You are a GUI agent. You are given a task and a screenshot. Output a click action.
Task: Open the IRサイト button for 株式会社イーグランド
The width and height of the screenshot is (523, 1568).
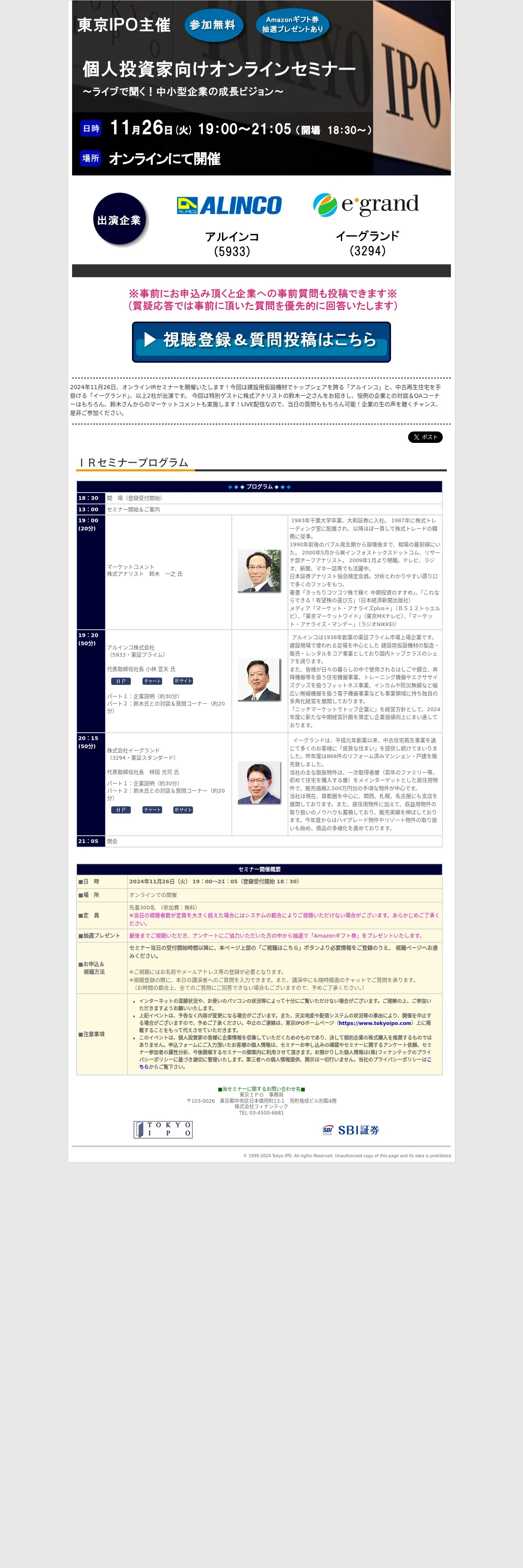coord(182,810)
